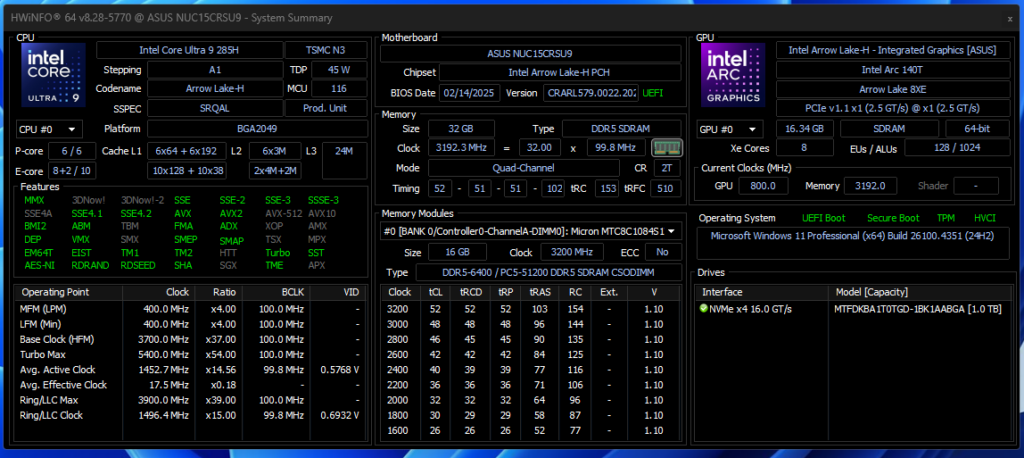
Task: Click the Intel Arc Graphics logo
Action: click(x=733, y=74)
